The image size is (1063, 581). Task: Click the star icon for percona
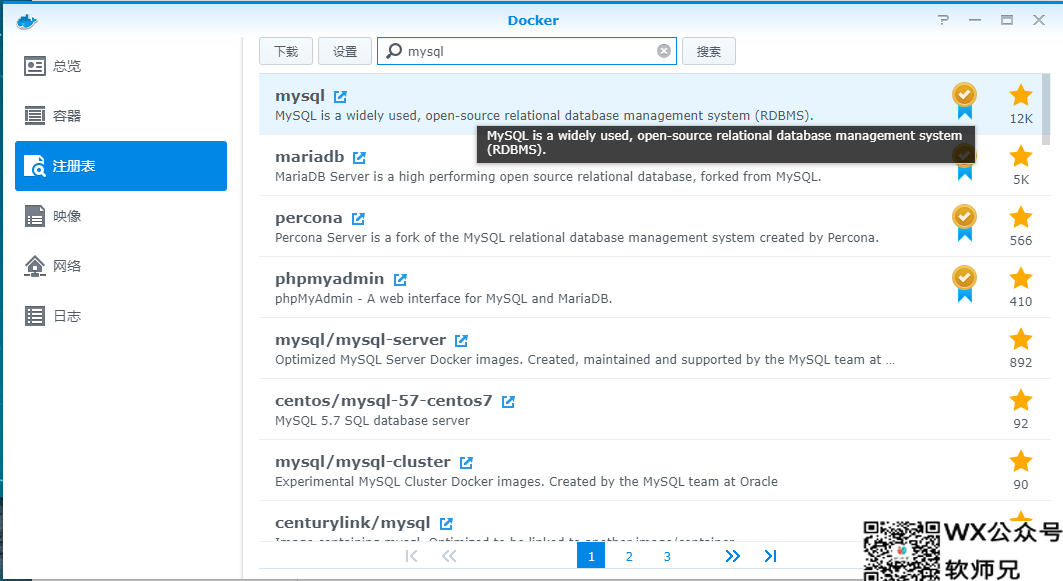click(x=1020, y=218)
